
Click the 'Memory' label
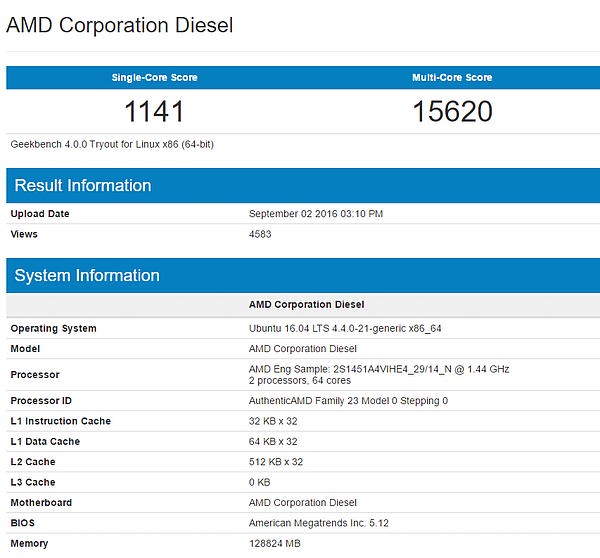[x=29, y=543]
